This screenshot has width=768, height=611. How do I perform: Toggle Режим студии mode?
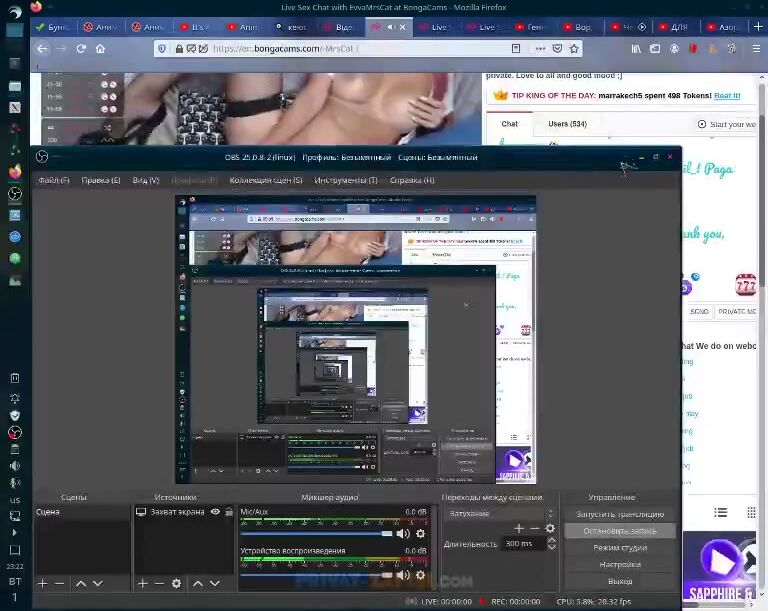tap(620, 548)
